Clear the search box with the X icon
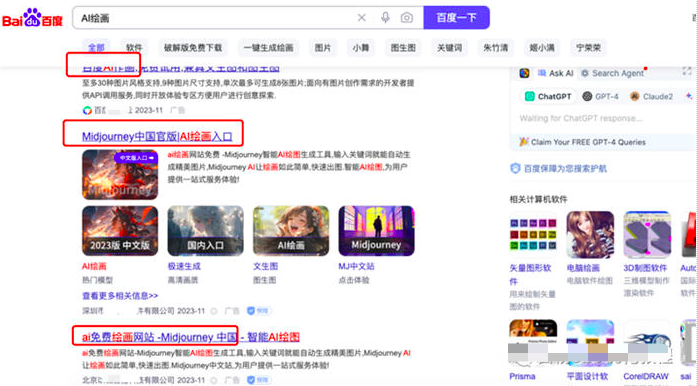The height and width of the screenshot is (386, 697). tap(361, 18)
